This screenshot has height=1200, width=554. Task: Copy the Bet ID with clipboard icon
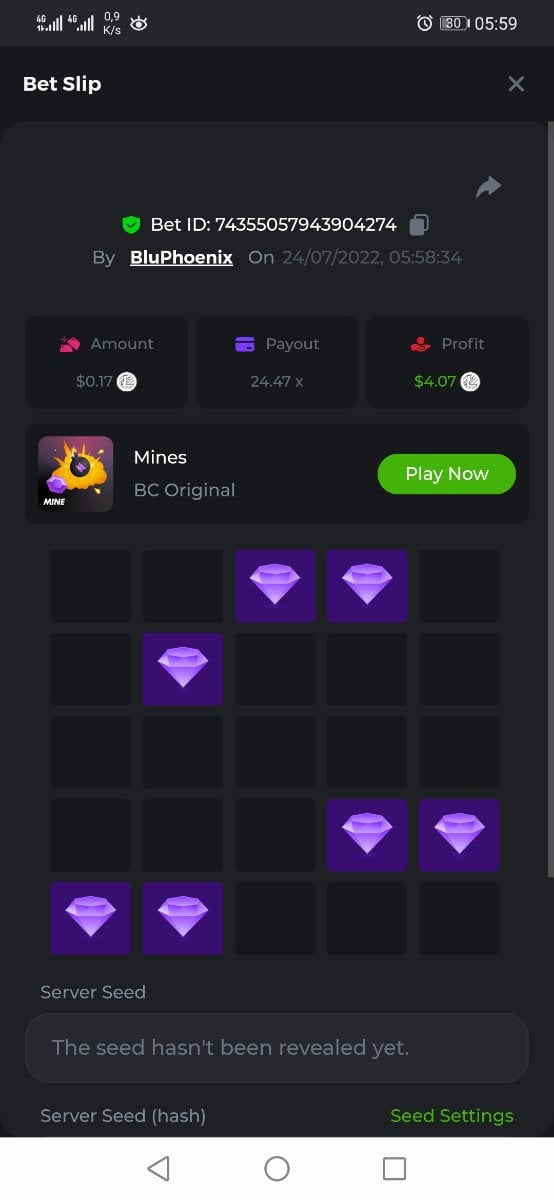420,225
